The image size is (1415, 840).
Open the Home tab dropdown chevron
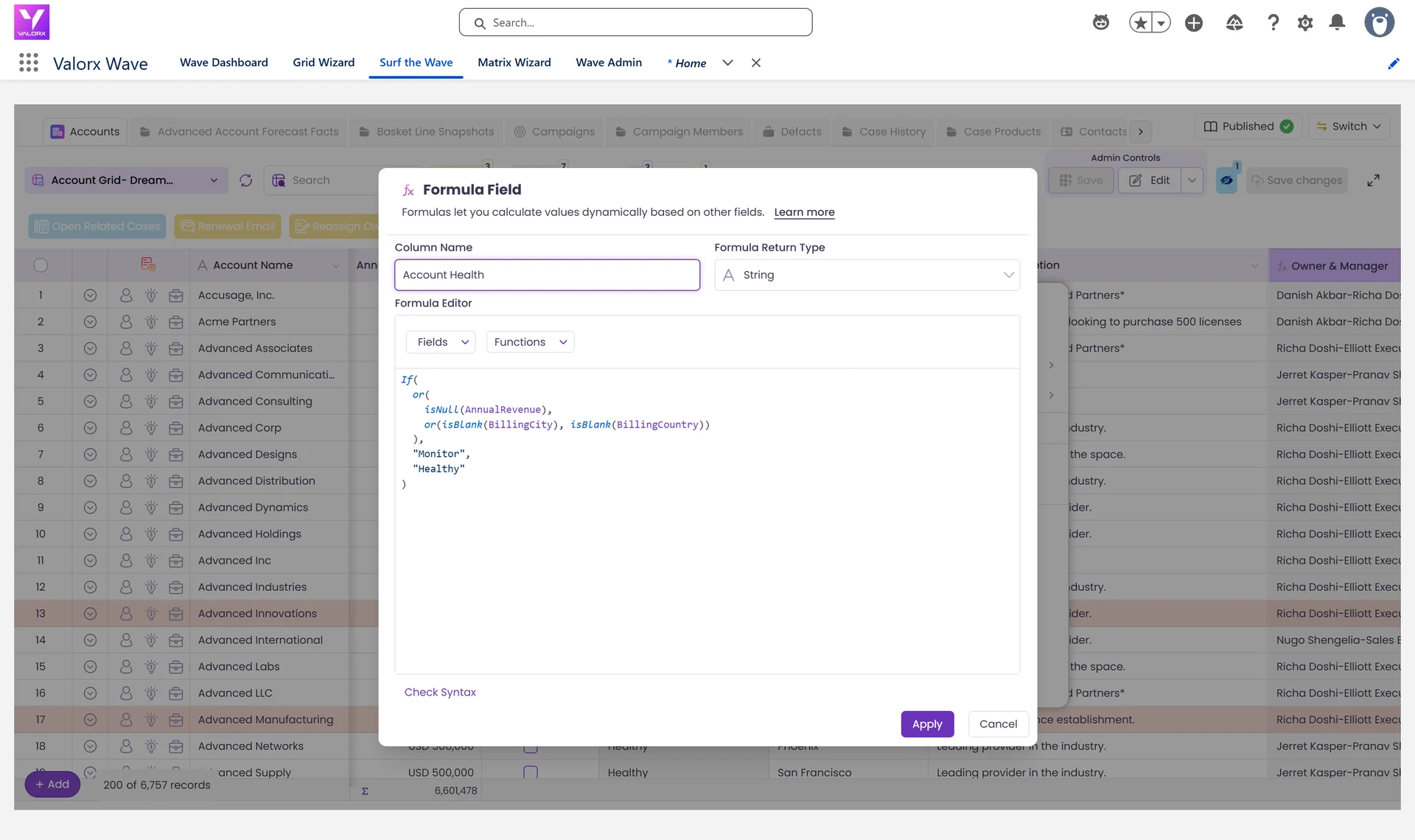pyautogui.click(x=727, y=63)
